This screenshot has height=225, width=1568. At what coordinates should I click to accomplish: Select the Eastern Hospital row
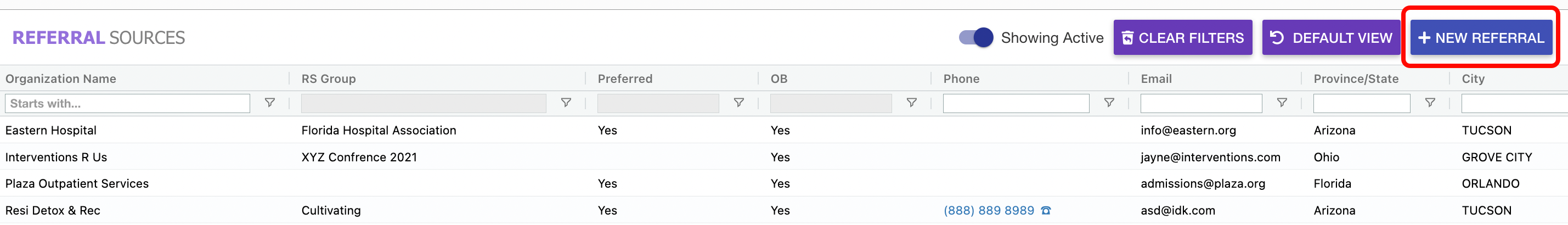click(51, 130)
